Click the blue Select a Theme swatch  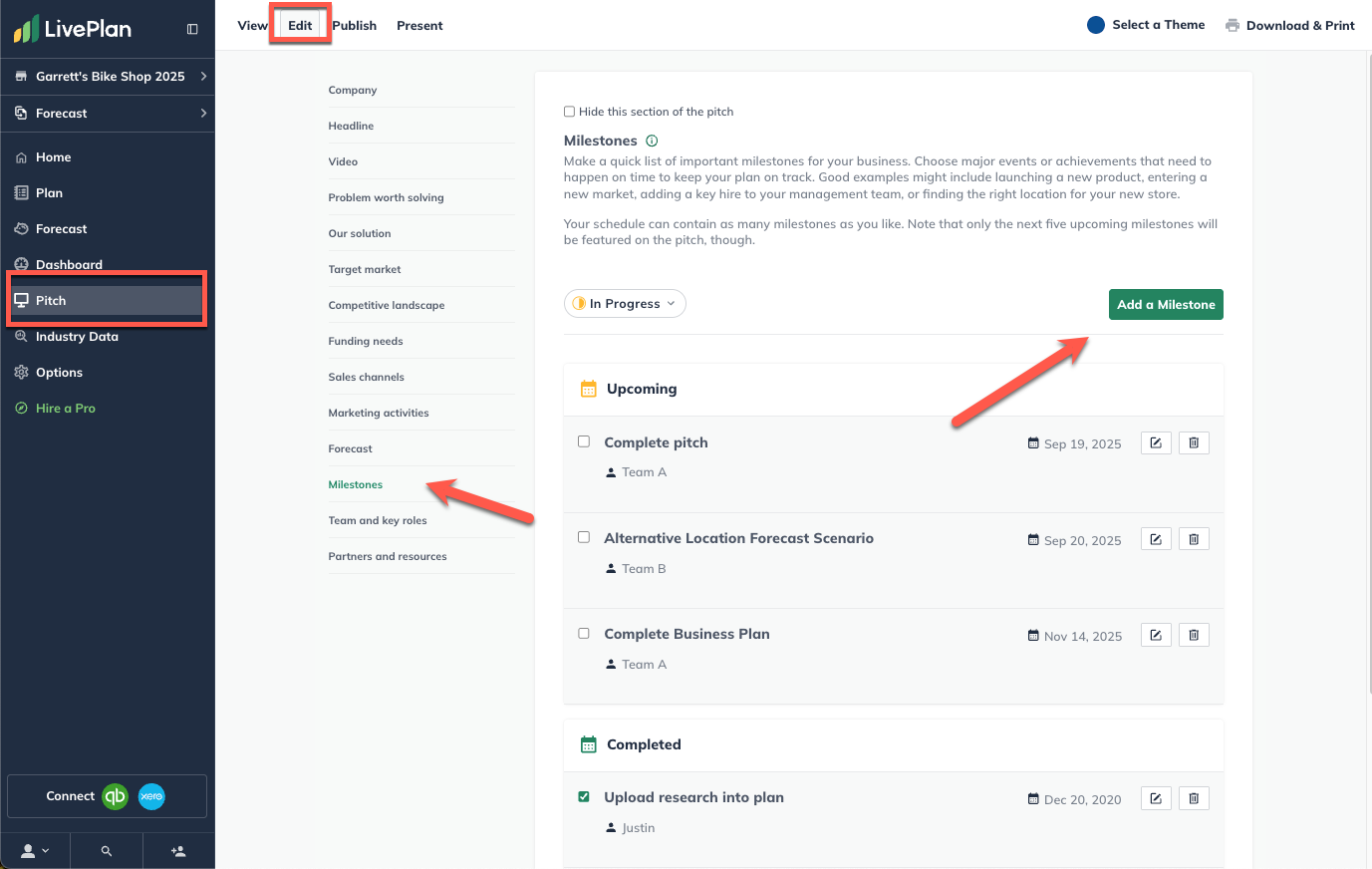(x=1096, y=25)
